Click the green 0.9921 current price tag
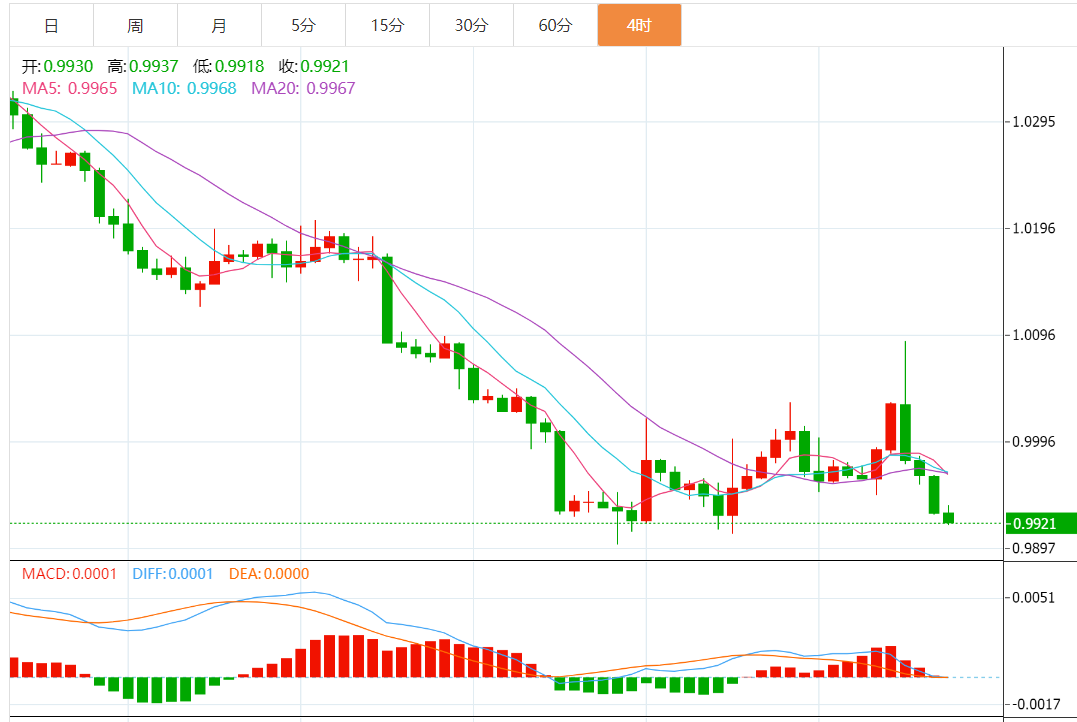Viewport: 1077px width, 722px height. 1042,523
